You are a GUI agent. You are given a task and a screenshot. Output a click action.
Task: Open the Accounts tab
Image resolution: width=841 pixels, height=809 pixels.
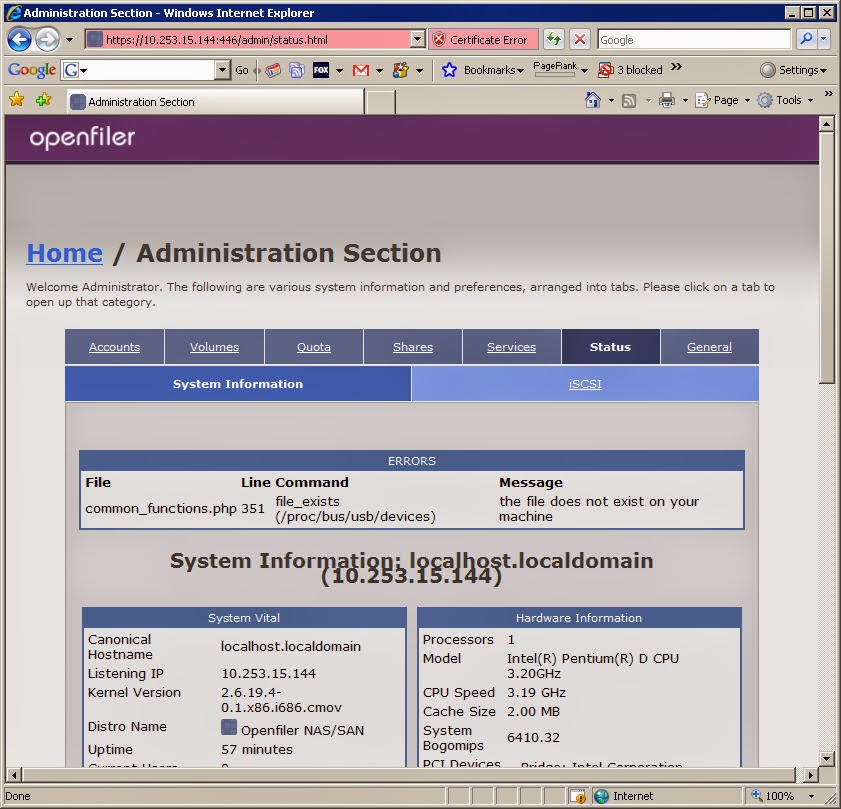click(x=114, y=347)
